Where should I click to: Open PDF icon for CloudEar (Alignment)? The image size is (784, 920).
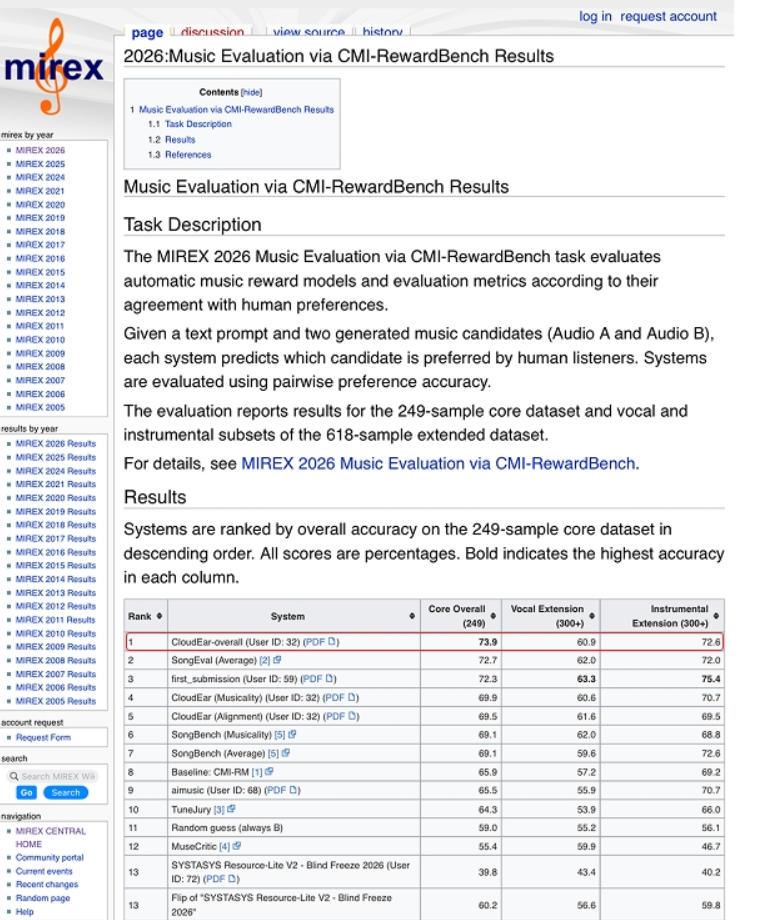(x=353, y=716)
